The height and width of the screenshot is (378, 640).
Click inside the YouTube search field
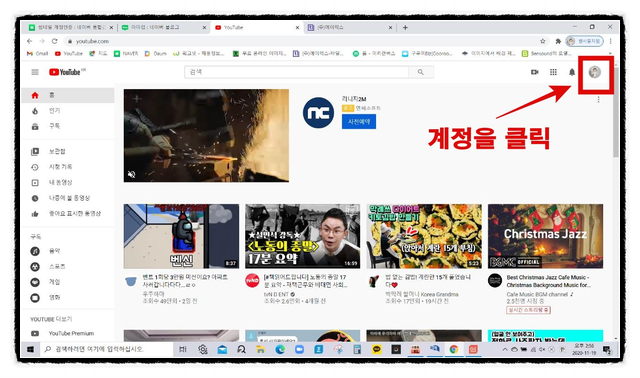point(297,72)
